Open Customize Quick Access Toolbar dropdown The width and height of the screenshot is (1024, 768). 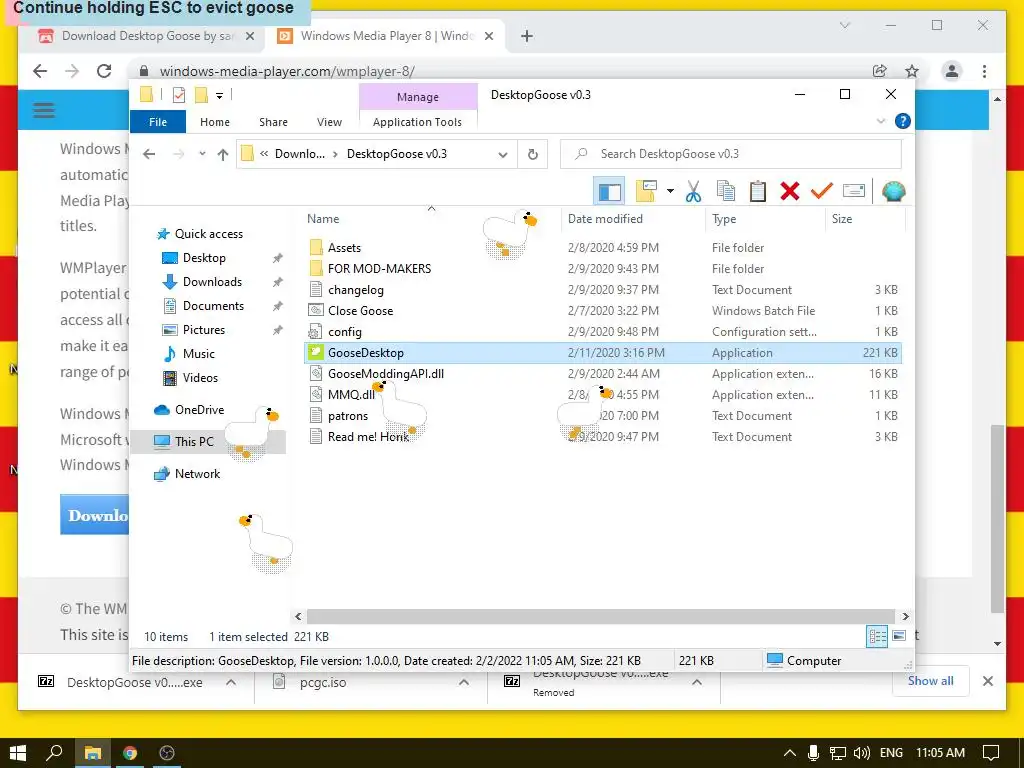(219, 96)
